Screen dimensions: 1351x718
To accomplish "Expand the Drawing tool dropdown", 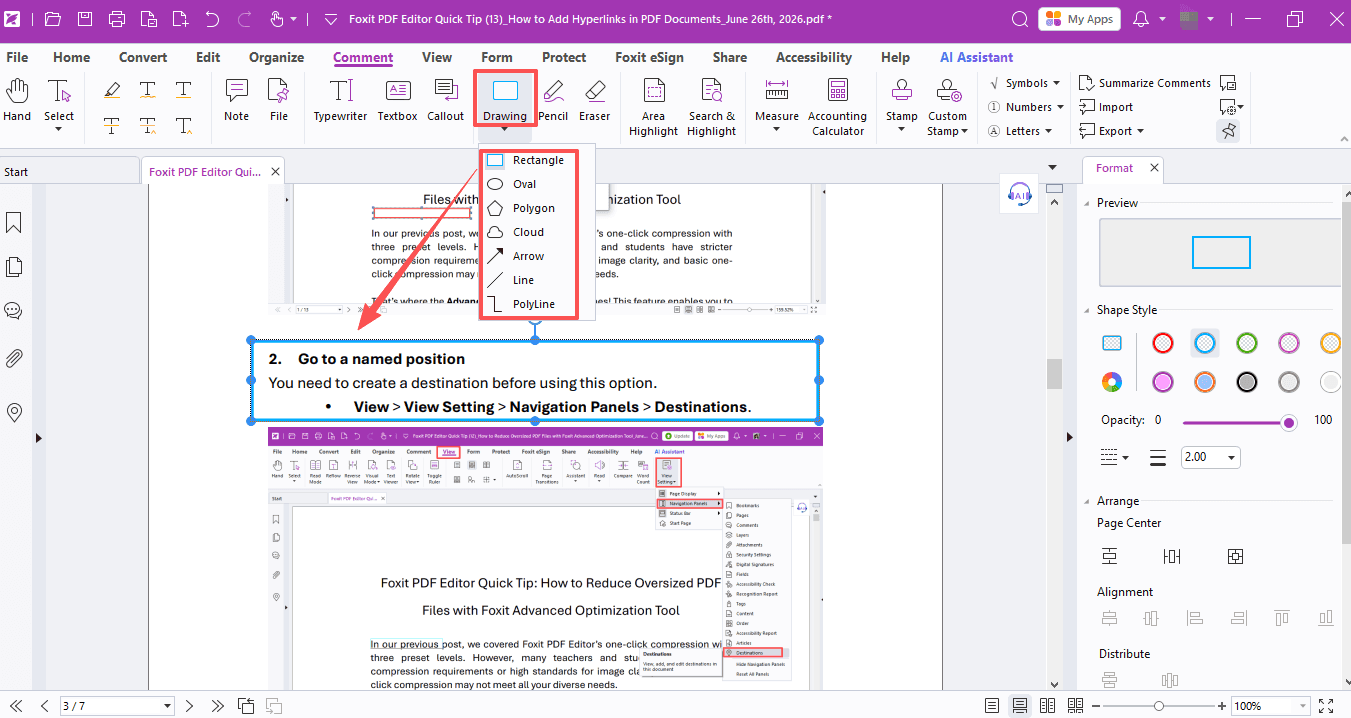I will [505, 129].
